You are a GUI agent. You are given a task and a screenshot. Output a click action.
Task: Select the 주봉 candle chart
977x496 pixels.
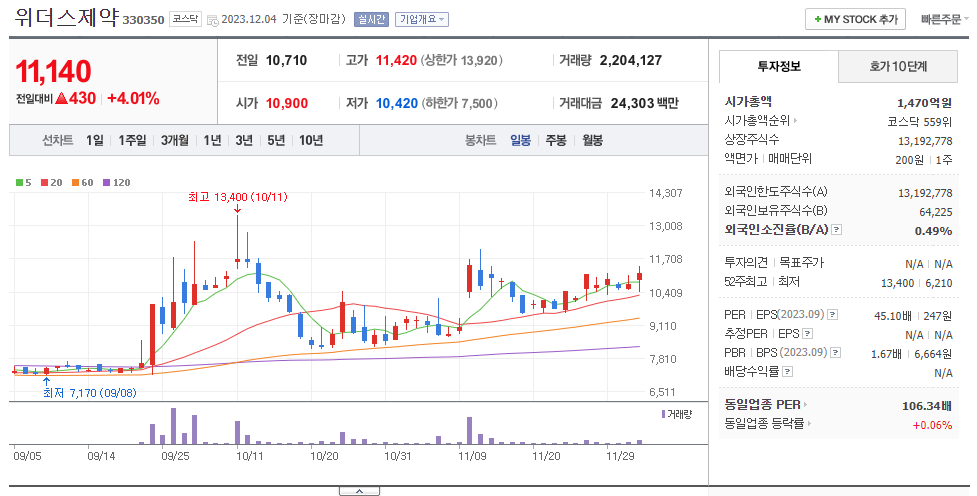pos(556,140)
